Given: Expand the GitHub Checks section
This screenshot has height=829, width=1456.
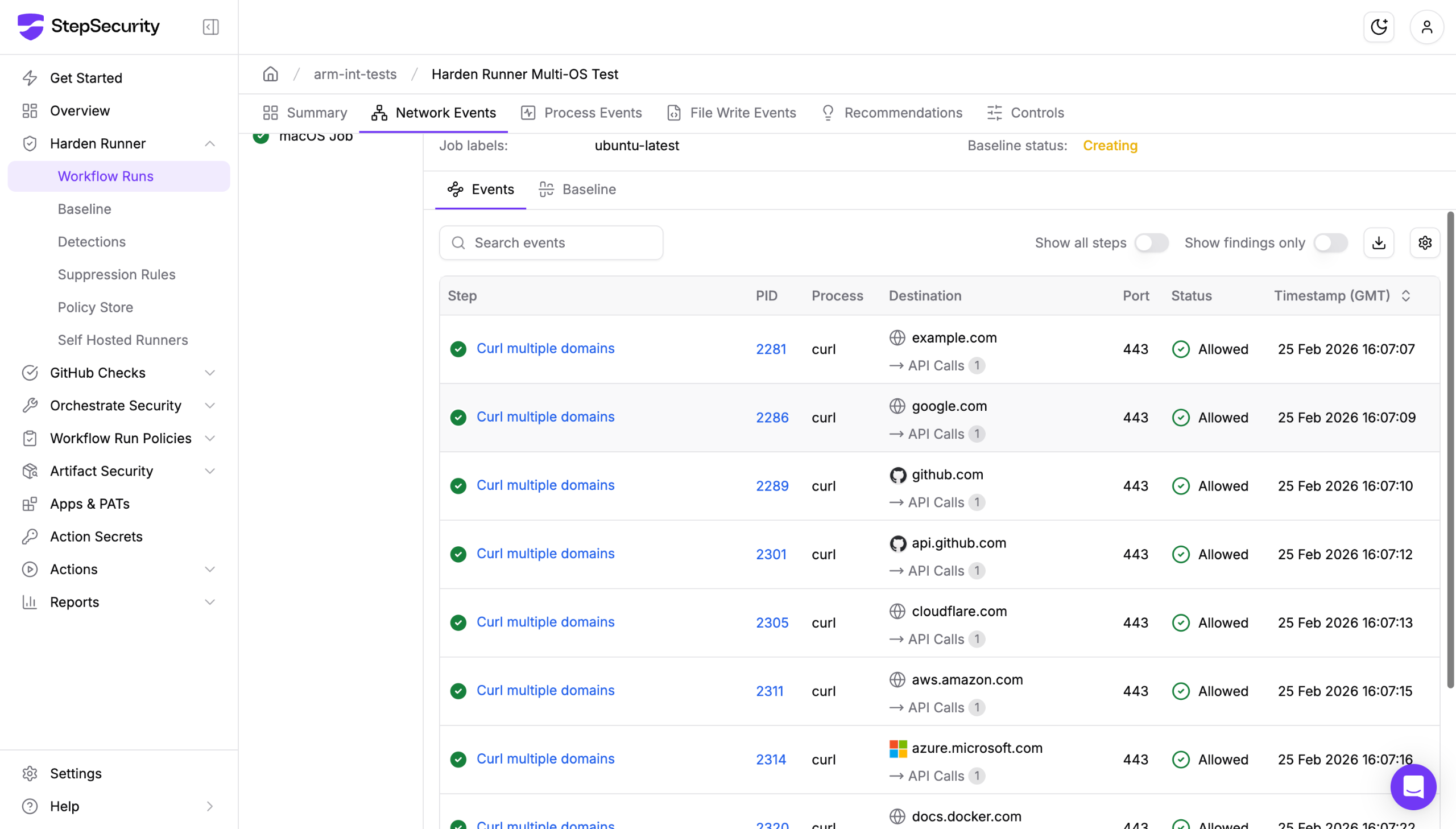Looking at the screenshot, I should coord(209,373).
